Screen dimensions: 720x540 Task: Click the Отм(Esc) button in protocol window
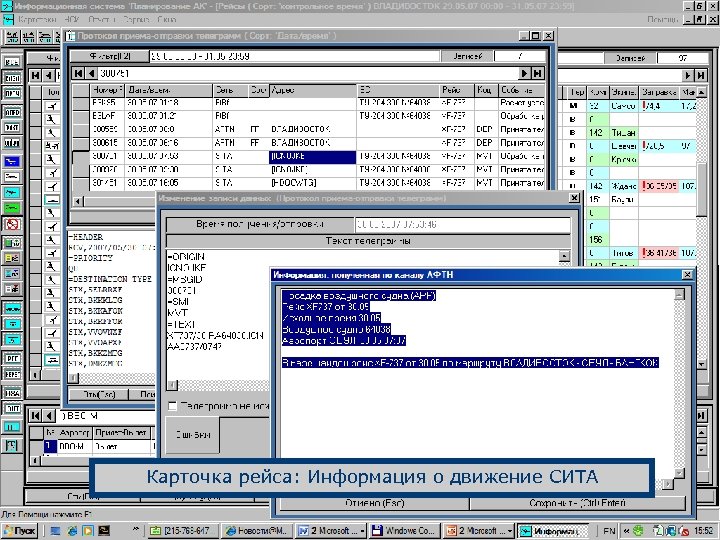99,394
